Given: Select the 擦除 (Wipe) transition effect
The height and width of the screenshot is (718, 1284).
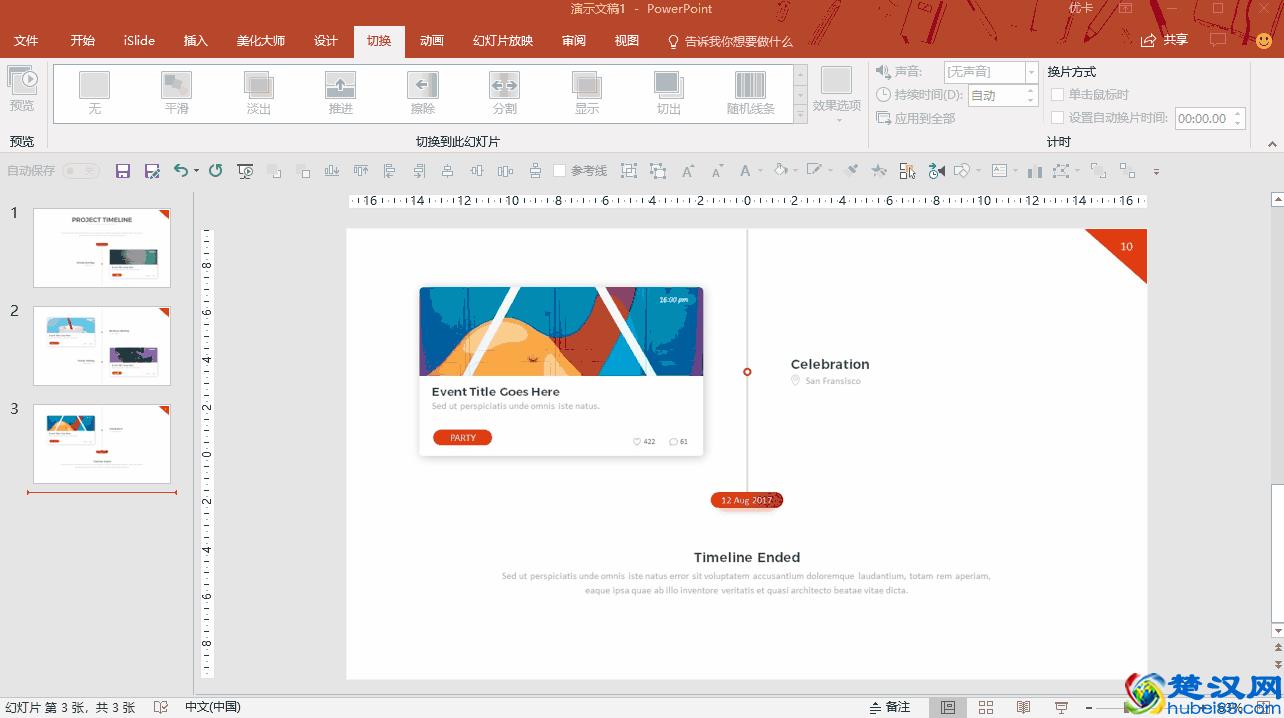Looking at the screenshot, I should [x=423, y=93].
